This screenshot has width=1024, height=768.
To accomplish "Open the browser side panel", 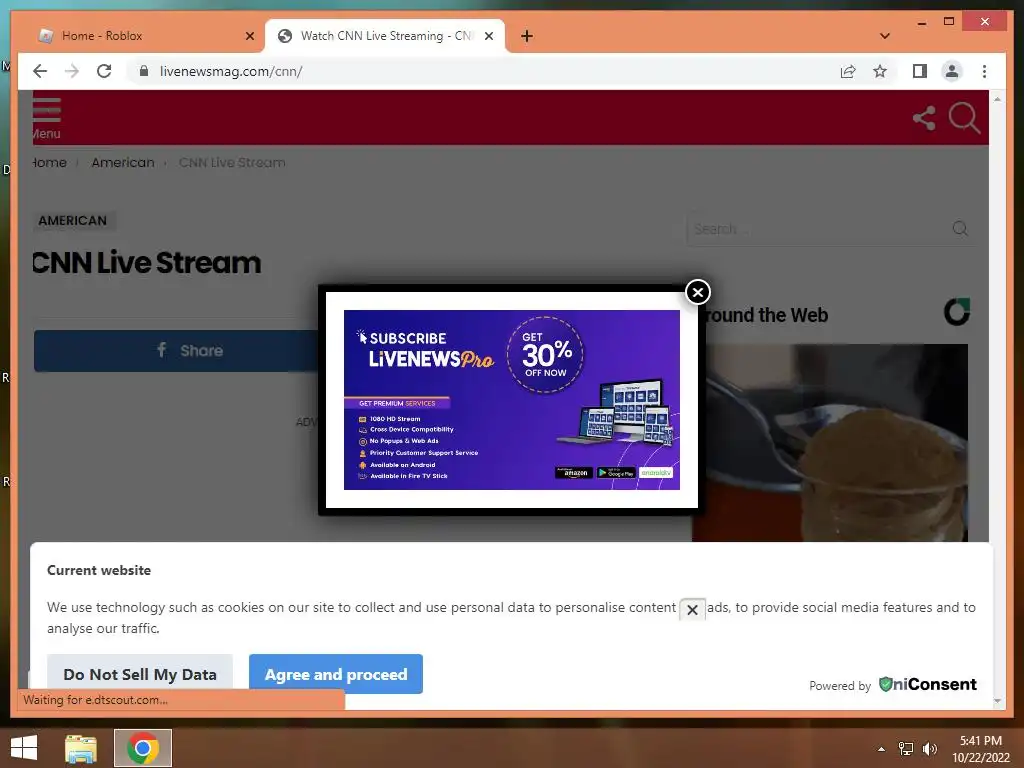I will tap(920, 71).
